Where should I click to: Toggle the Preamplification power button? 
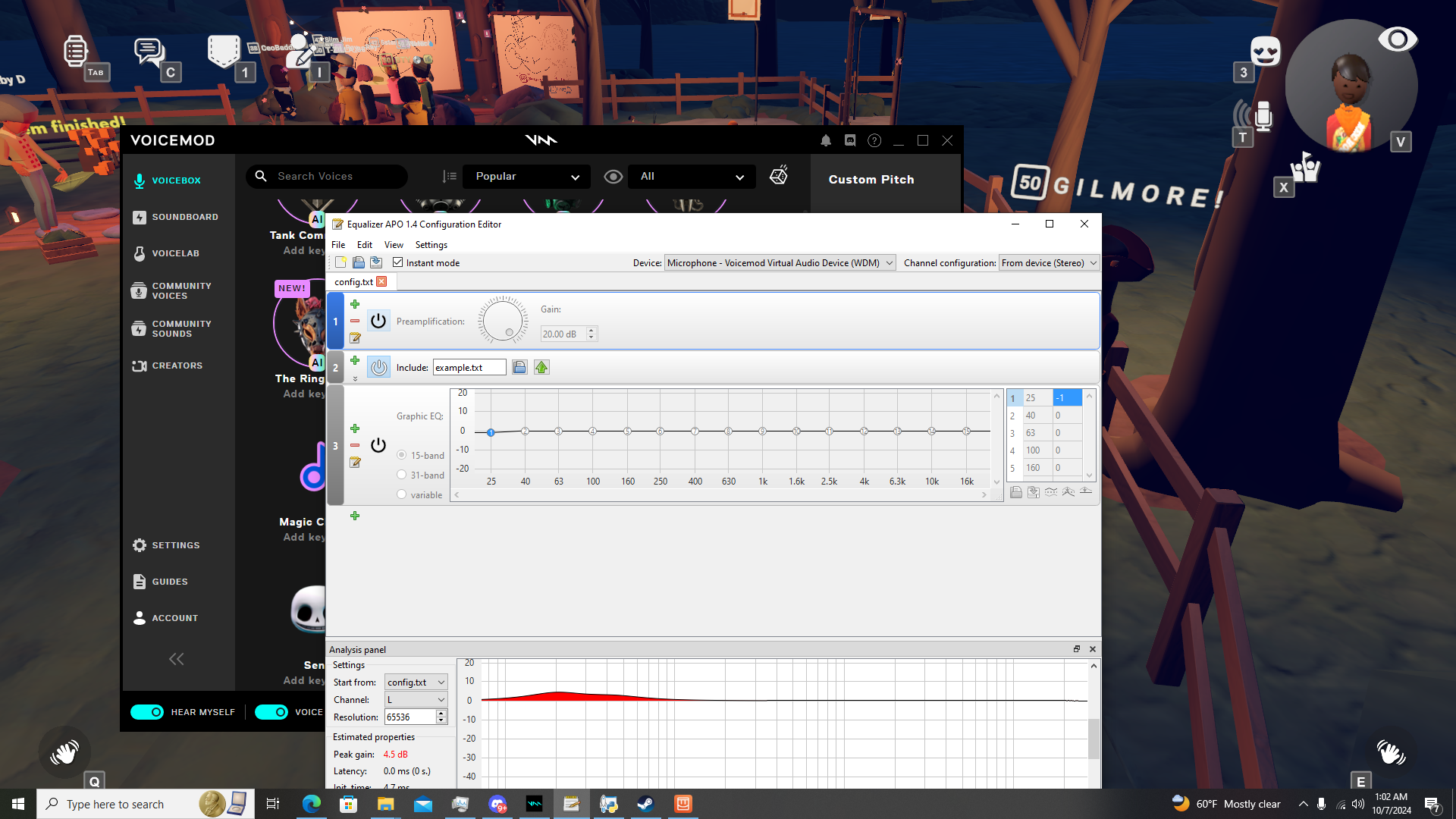tap(378, 321)
